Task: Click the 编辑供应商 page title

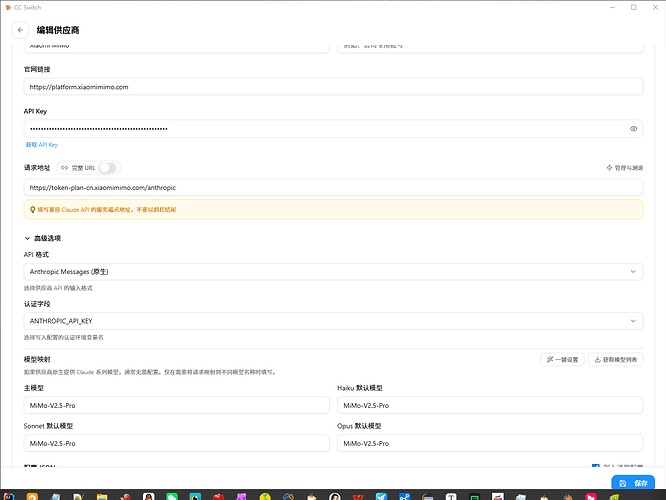Action: click(x=58, y=30)
